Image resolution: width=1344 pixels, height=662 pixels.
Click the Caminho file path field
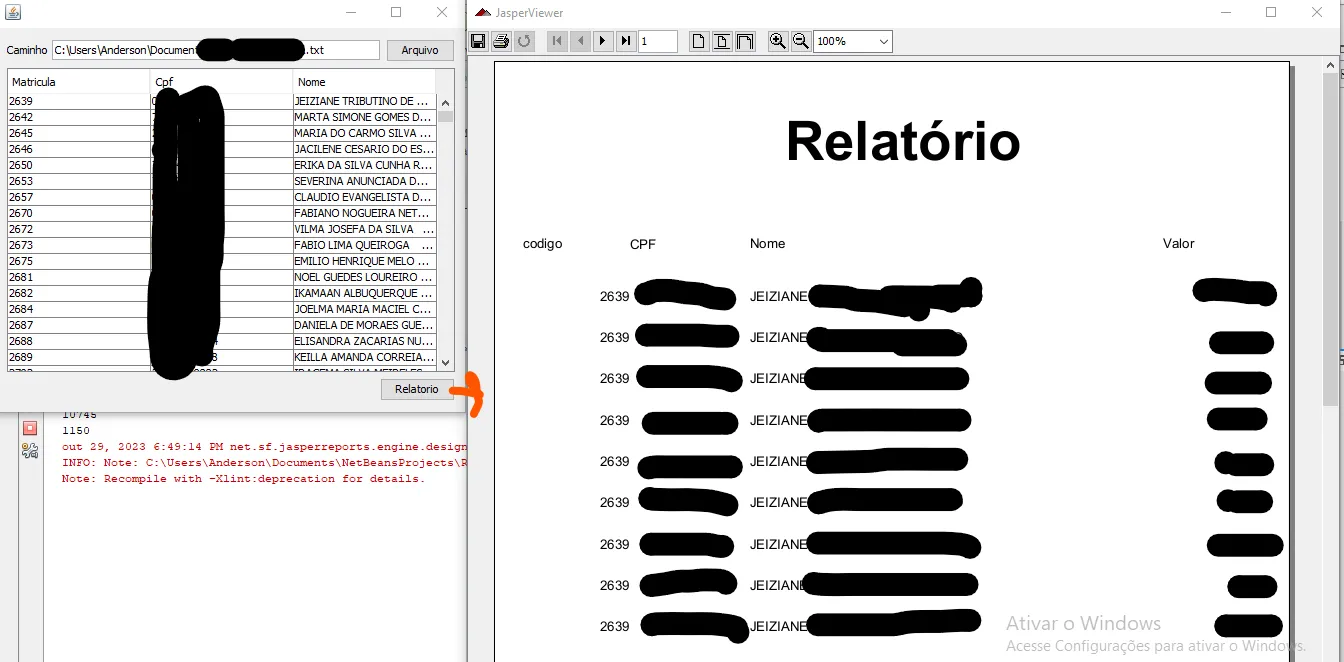(216, 50)
